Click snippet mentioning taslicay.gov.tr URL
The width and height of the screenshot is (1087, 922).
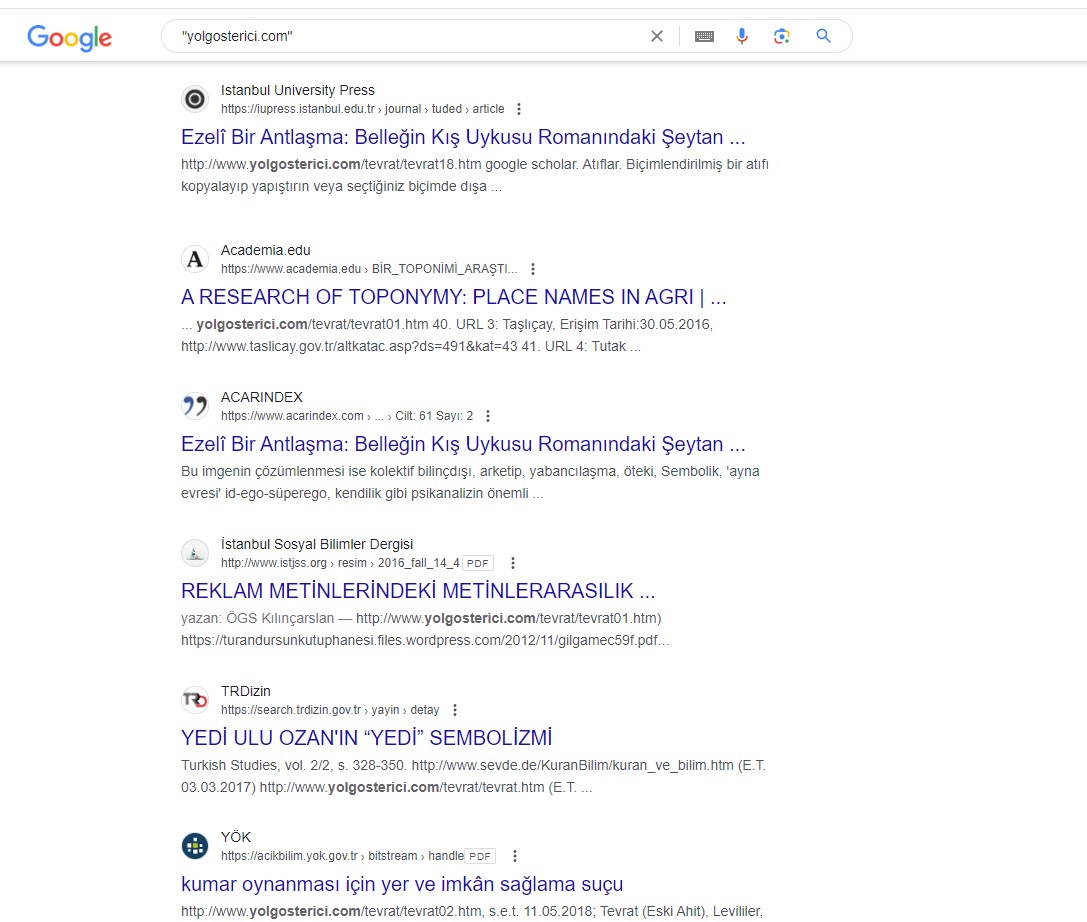pos(447,336)
